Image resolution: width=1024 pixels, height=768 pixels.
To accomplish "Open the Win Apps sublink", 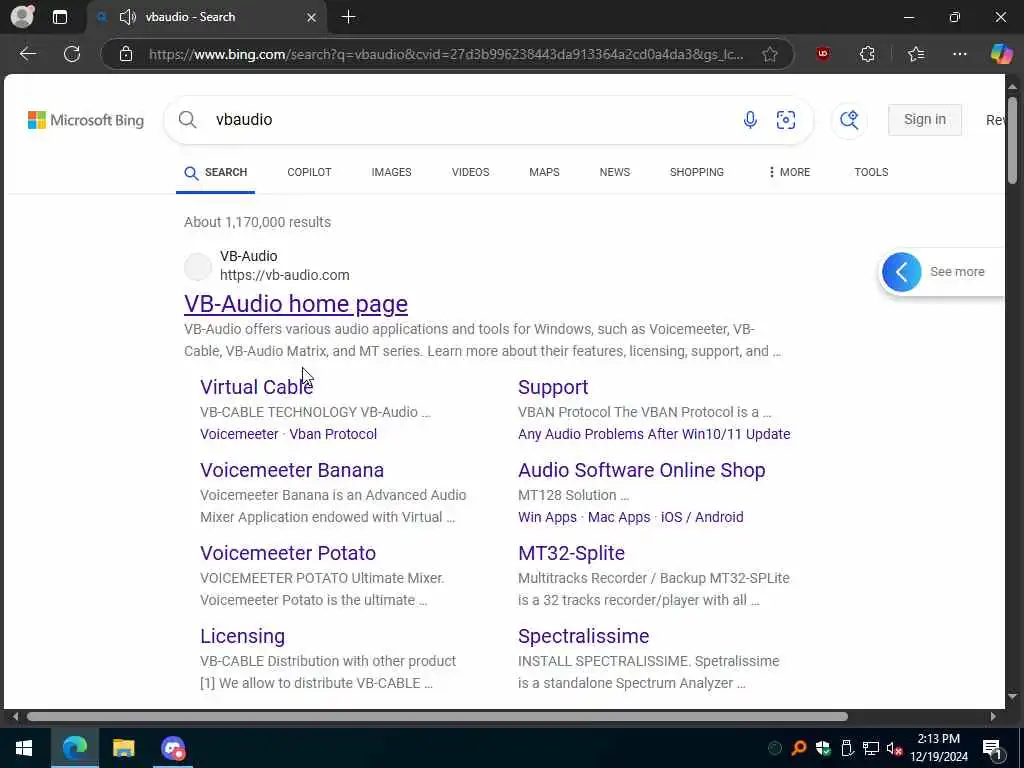I will (547, 517).
